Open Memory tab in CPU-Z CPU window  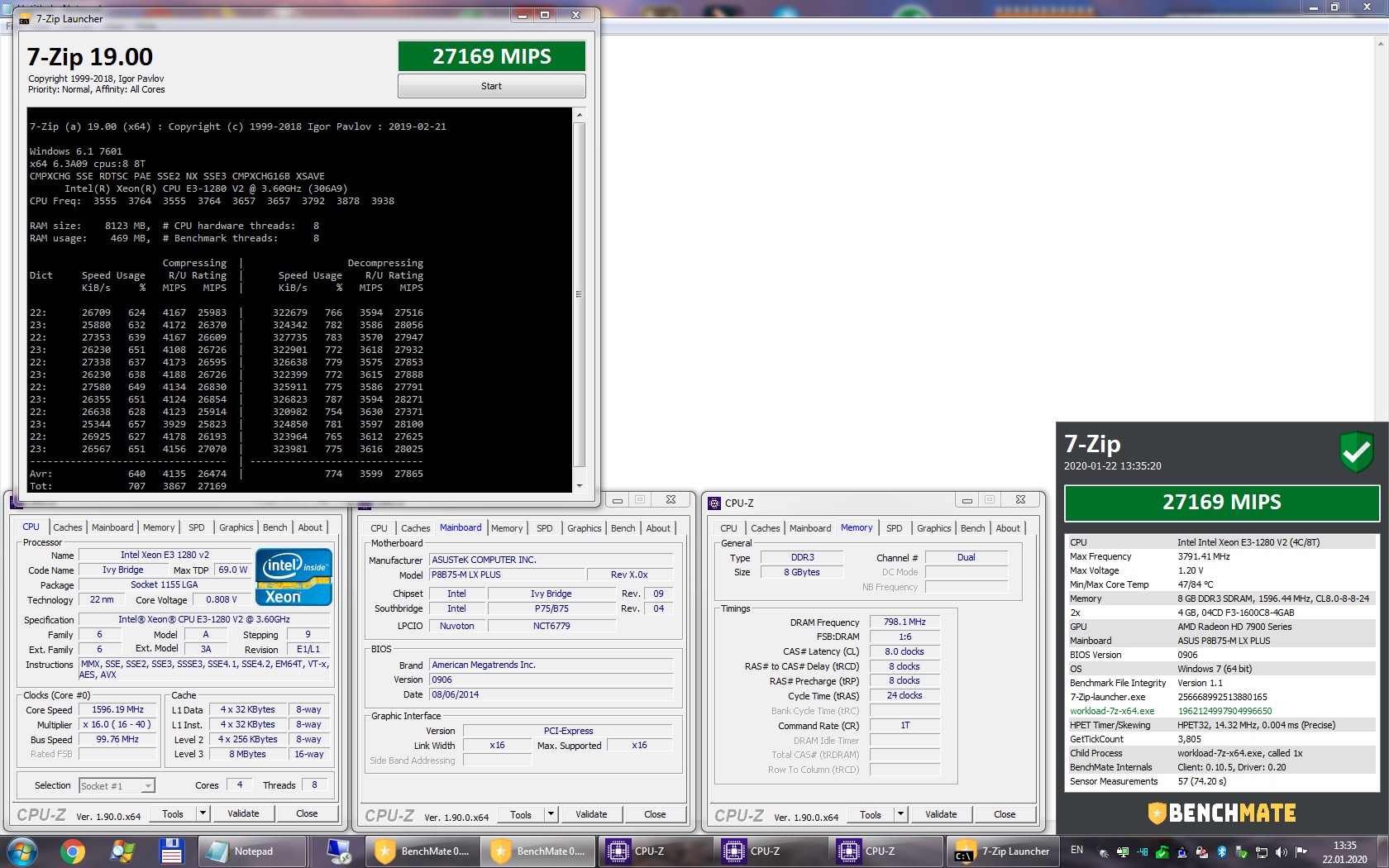pos(159,527)
